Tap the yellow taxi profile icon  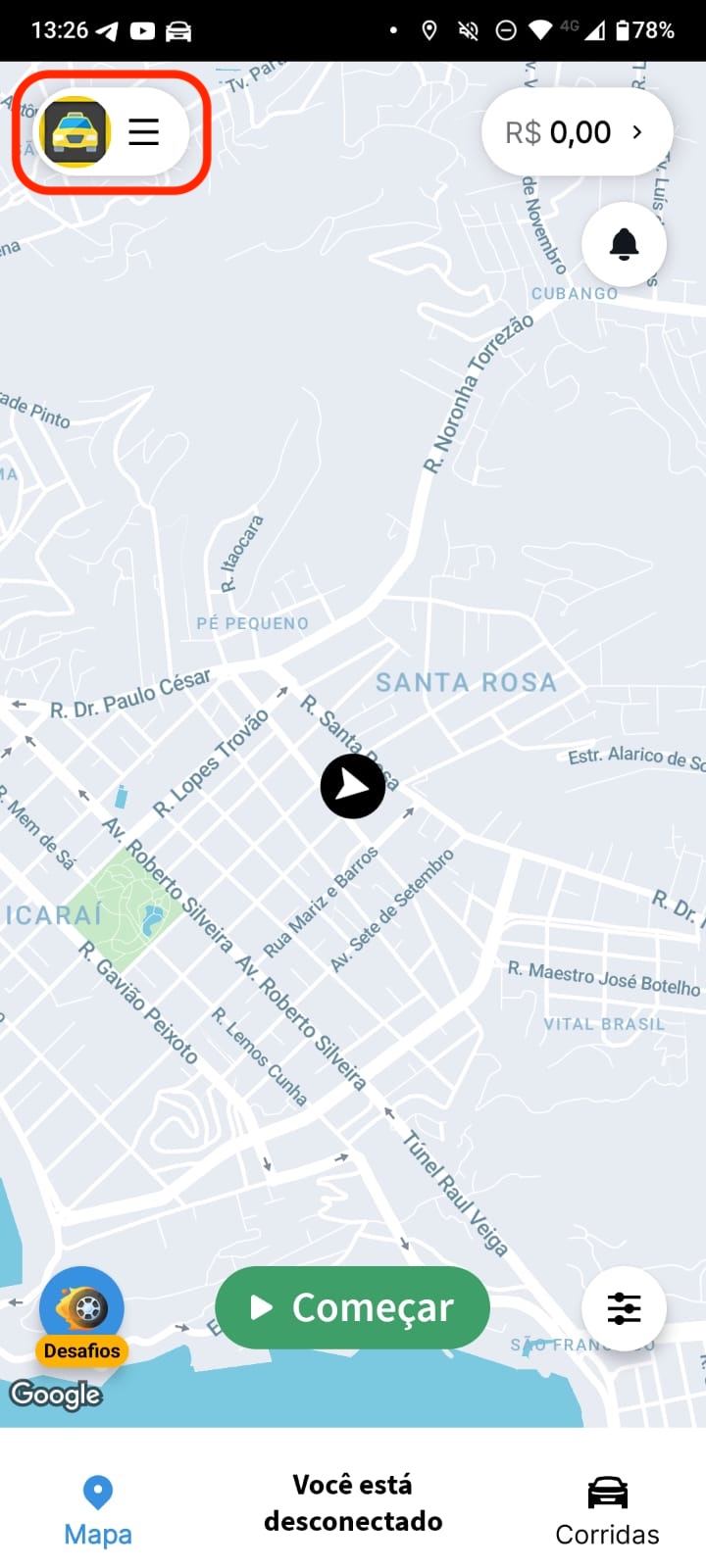click(75, 132)
